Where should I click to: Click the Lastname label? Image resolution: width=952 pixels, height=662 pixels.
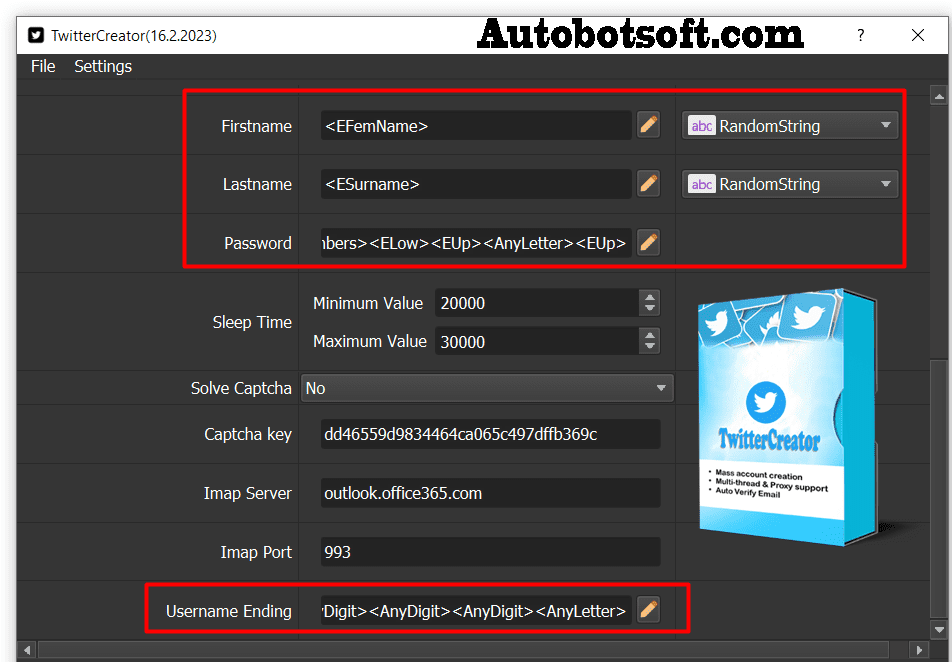pyautogui.click(x=257, y=184)
